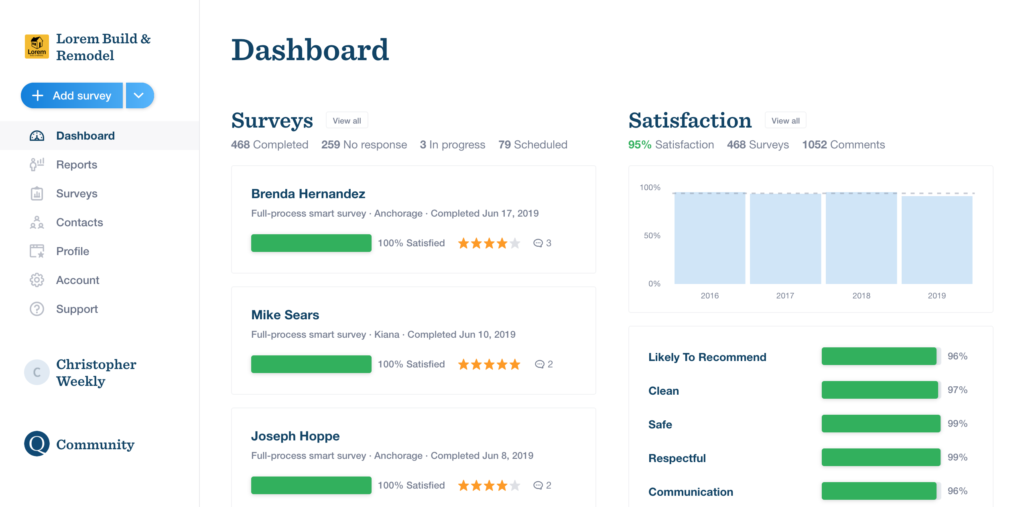Click the Reports icon in sidebar
The width and height of the screenshot is (1024, 507).
(37, 165)
